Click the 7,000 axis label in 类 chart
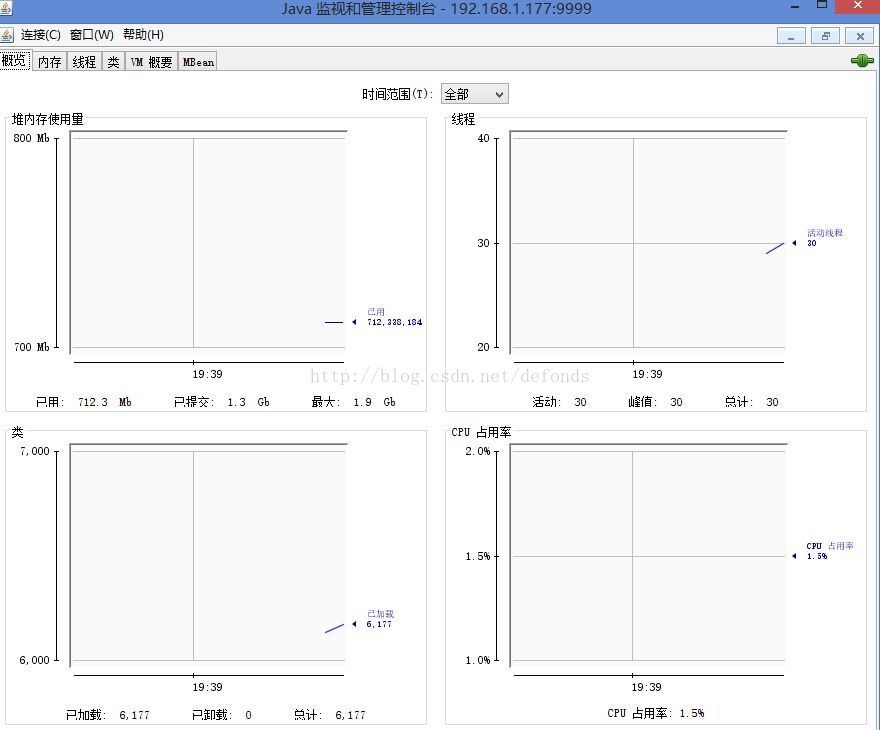This screenshot has width=880, height=730. pyautogui.click(x=35, y=451)
